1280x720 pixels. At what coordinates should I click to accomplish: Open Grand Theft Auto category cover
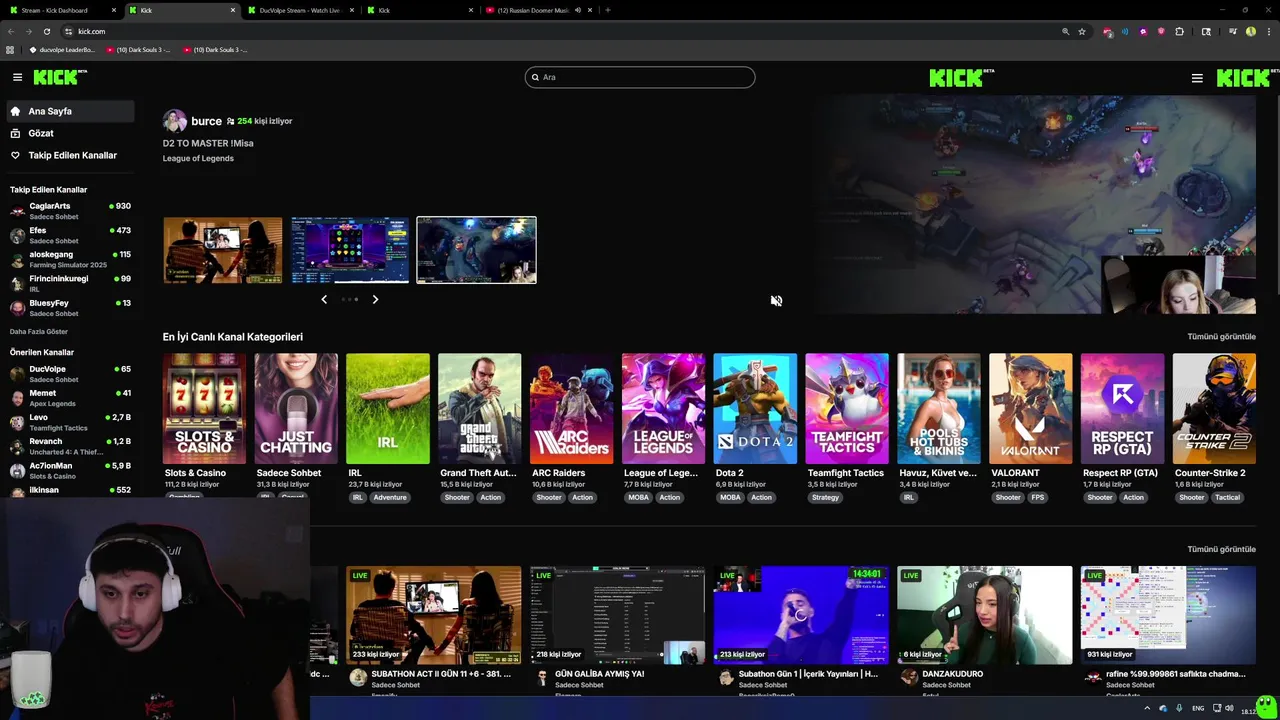(x=479, y=408)
